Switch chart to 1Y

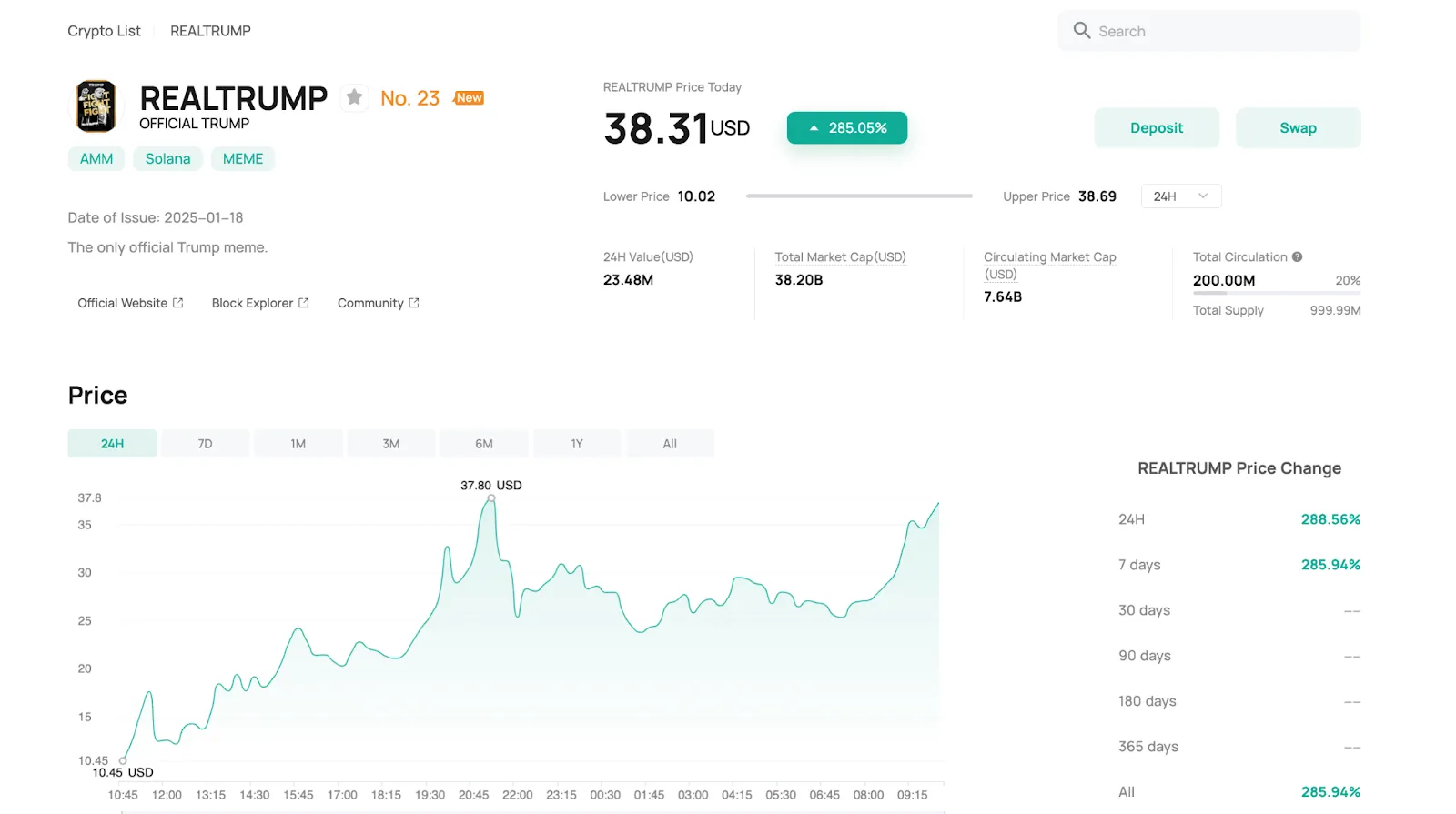[577, 444]
